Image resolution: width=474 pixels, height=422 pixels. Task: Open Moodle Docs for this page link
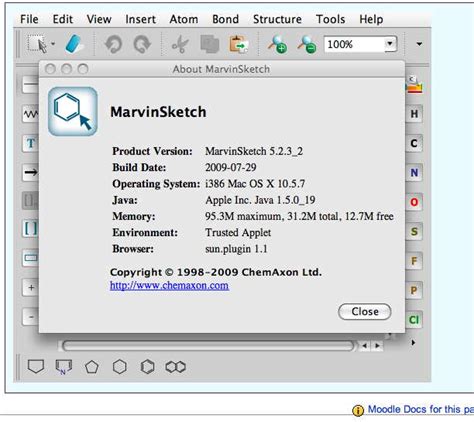[421, 409]
